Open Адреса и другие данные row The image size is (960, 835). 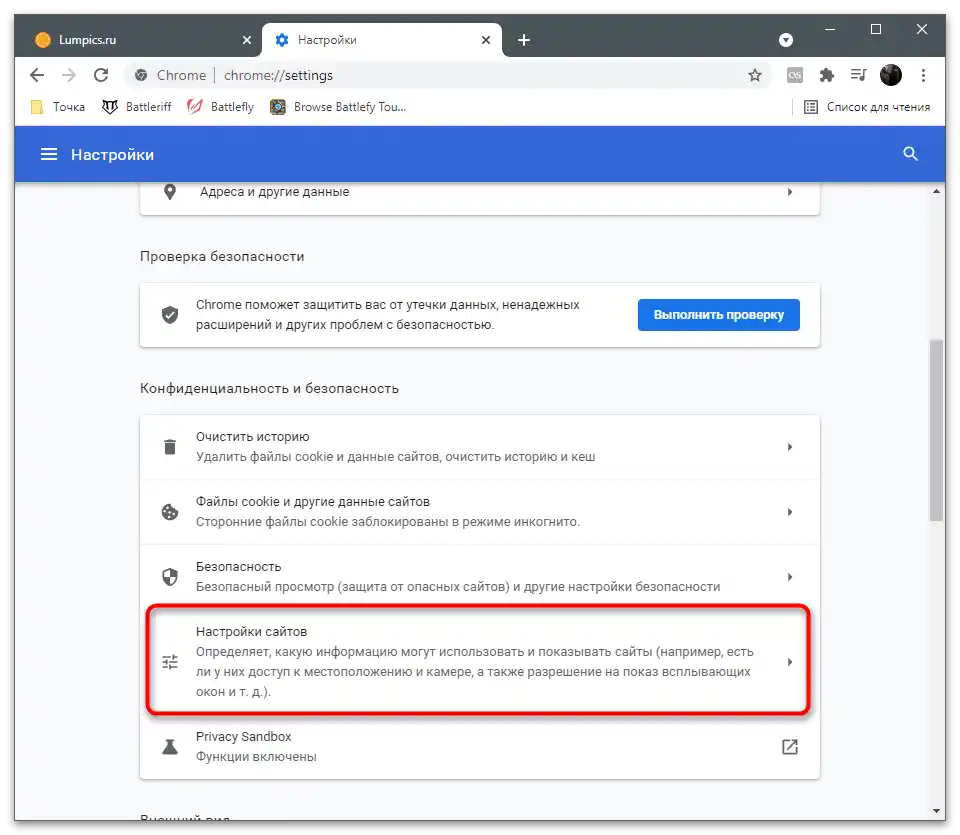[480, 192]
